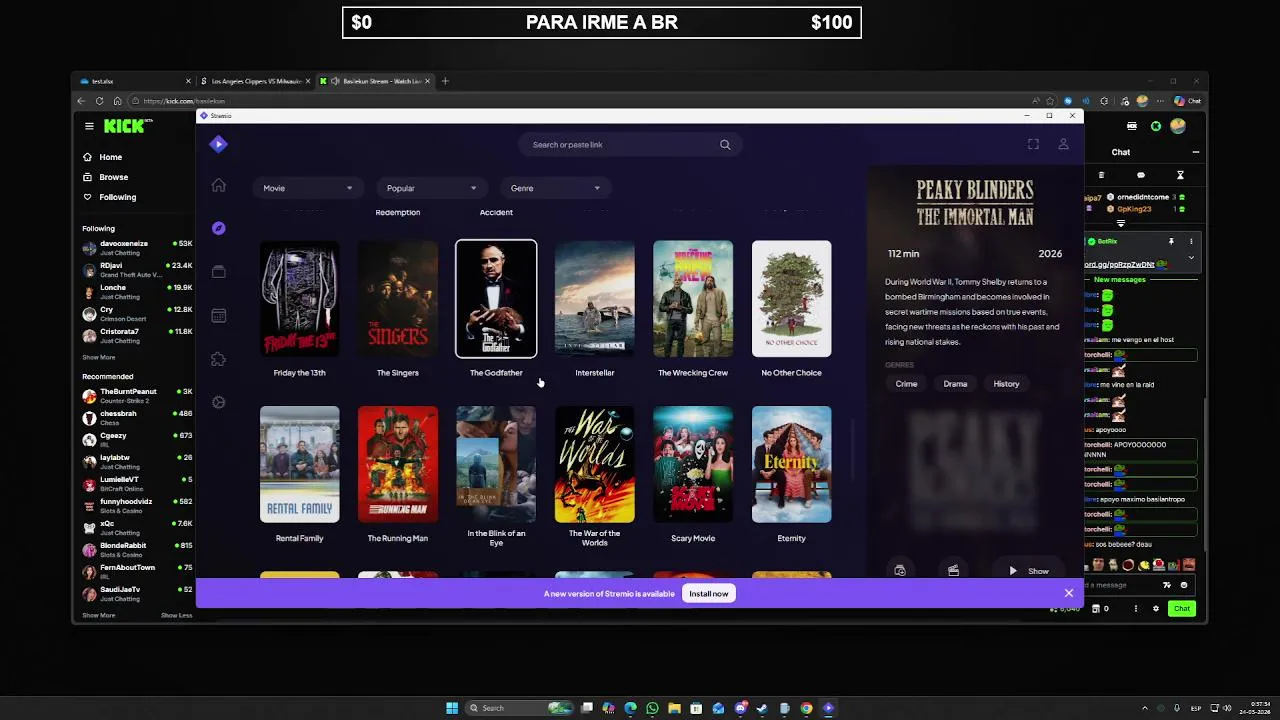Select the History genre tag
Viewport: 1280px width, 720px height.
point(1006,384)
